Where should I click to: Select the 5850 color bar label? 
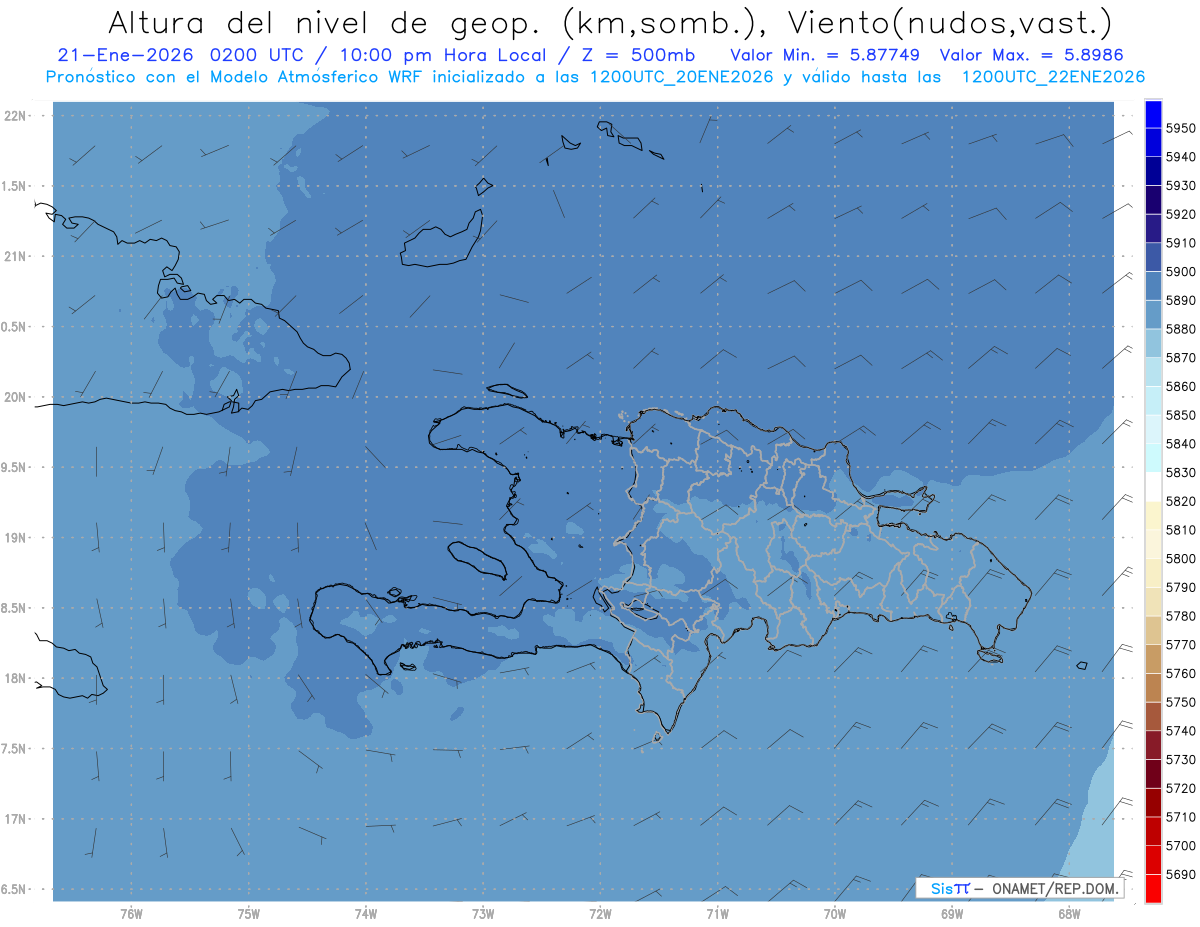(1180, 415)
